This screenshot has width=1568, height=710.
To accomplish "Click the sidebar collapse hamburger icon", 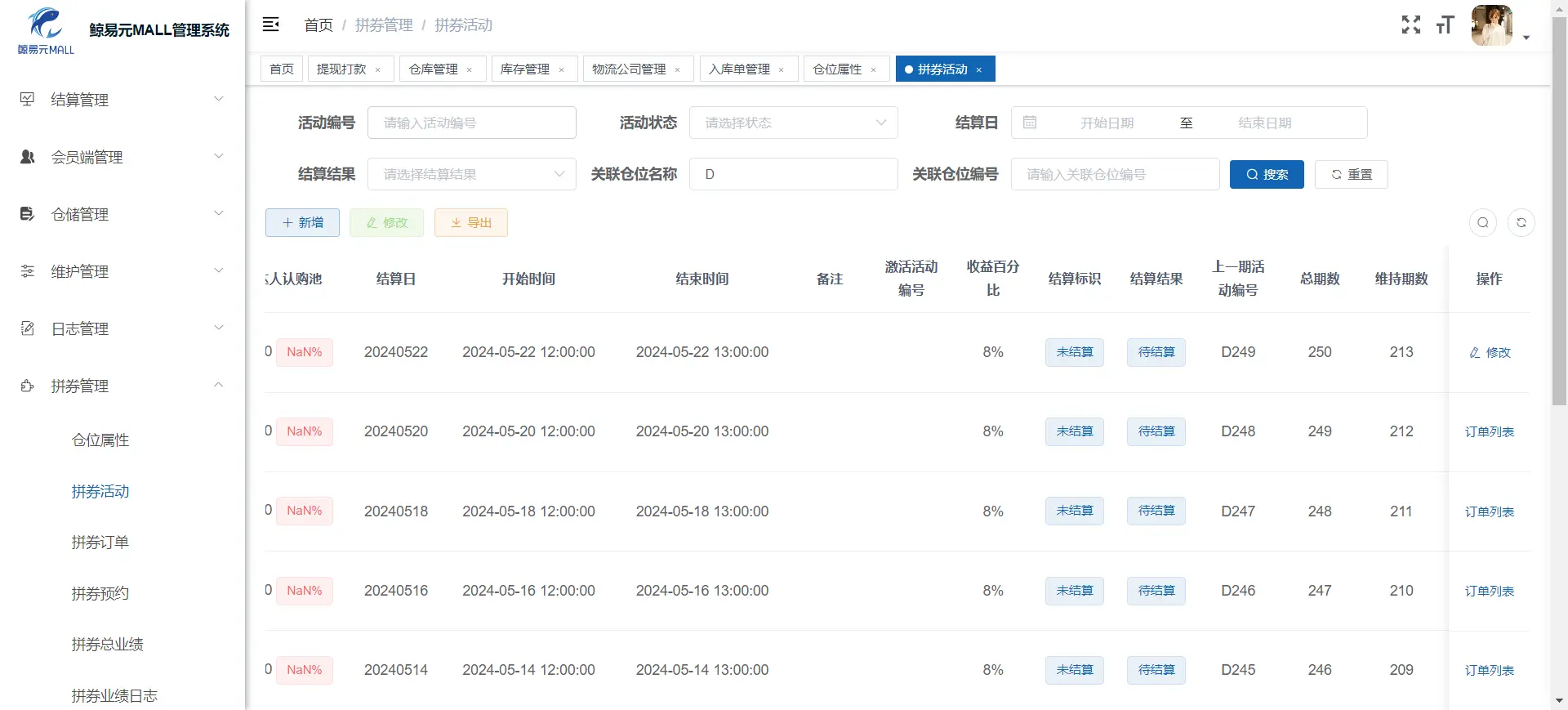I will 271,25.
